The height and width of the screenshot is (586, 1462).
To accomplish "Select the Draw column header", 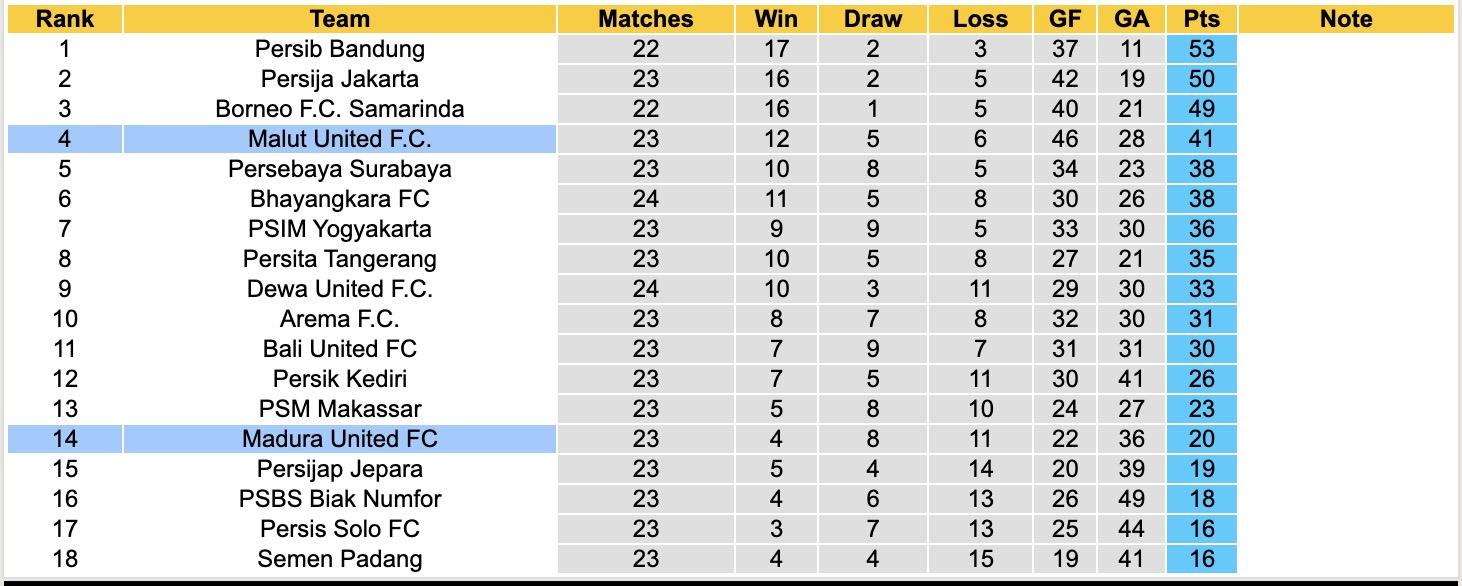I will [x=872, y=19].
